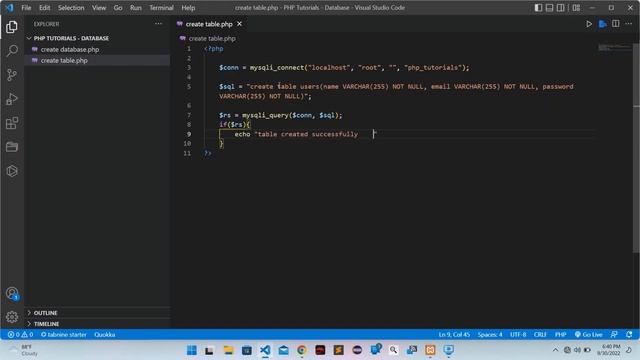Open Windows Start button in taskbar
Viewport: 640px width, 360px height.
pos(191,350)
